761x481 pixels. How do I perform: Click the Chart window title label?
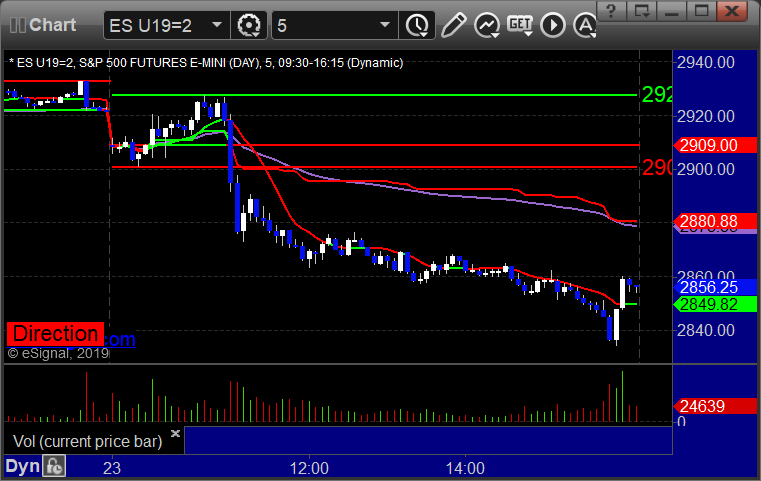pyautogui.click(x=52, y=25)
